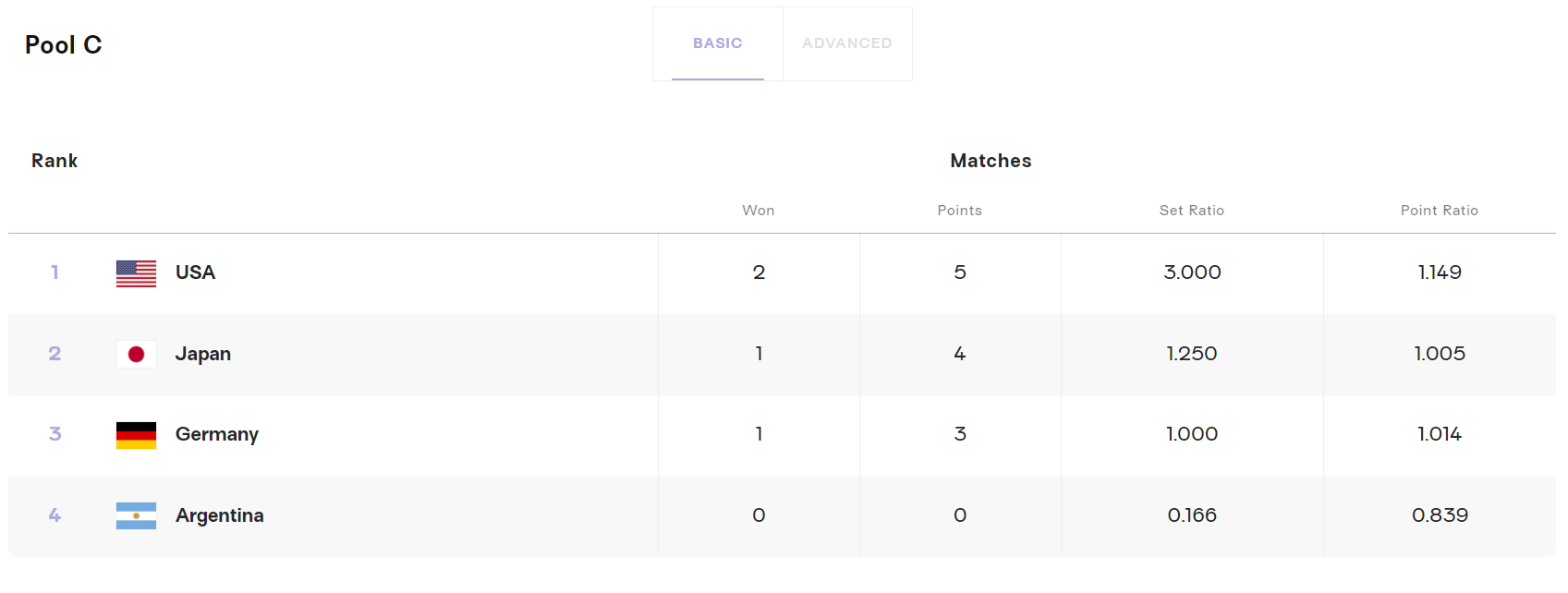
Task: Select the Argentina team name
Action: (x=220, y=515)
